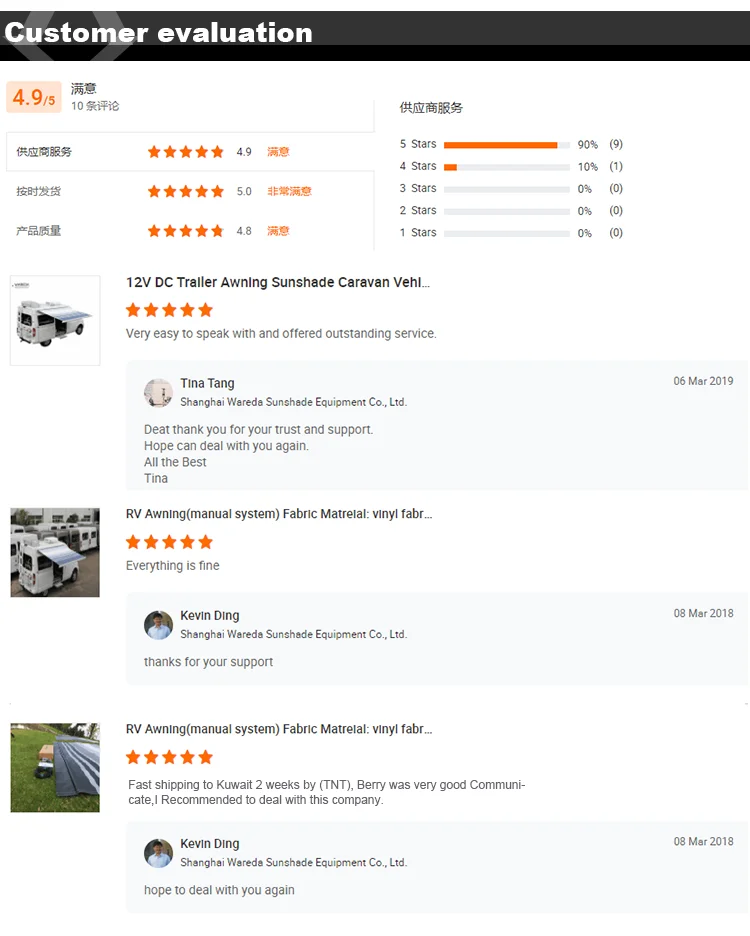Image resolution: width=750 pixels, height=936 pixels.
Task: Open the second RV Awning product title
Action: point(279,514)
